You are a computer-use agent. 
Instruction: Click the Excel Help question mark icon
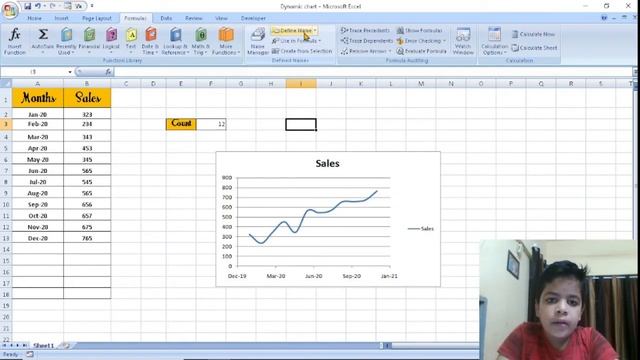(x=604, y=18)
